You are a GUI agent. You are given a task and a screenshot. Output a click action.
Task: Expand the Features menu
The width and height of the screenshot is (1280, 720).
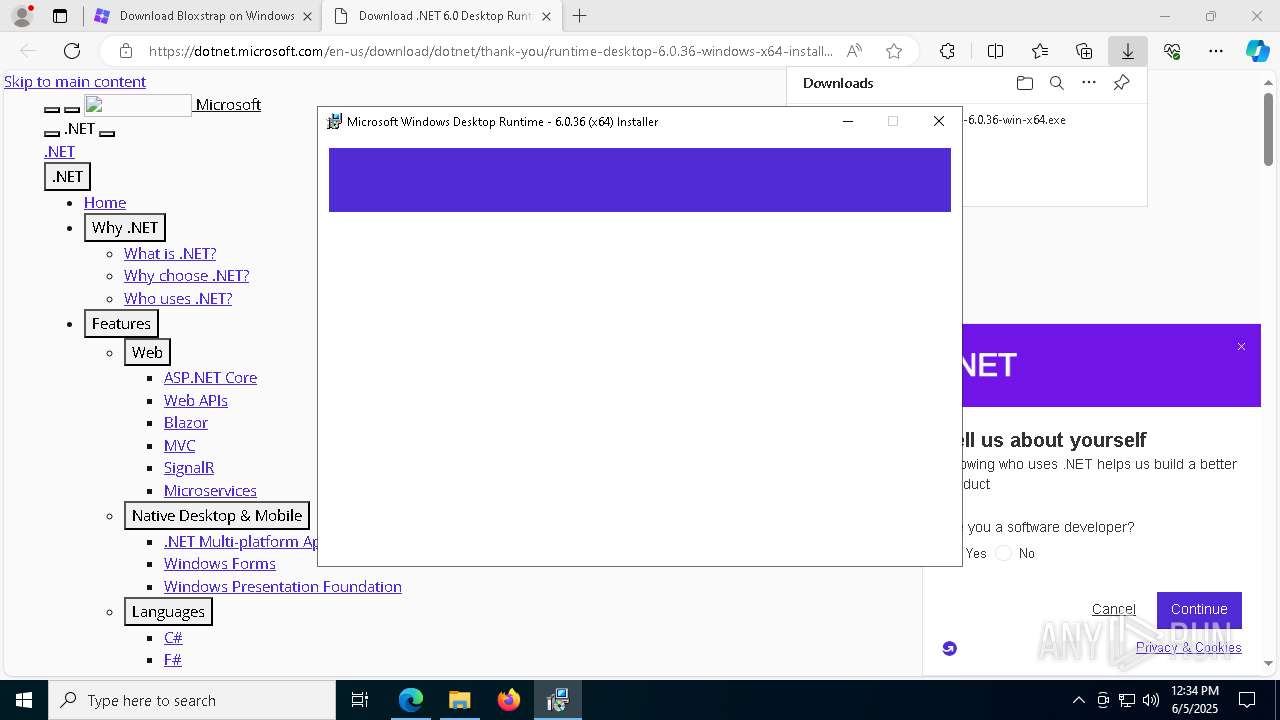point(121,323)
